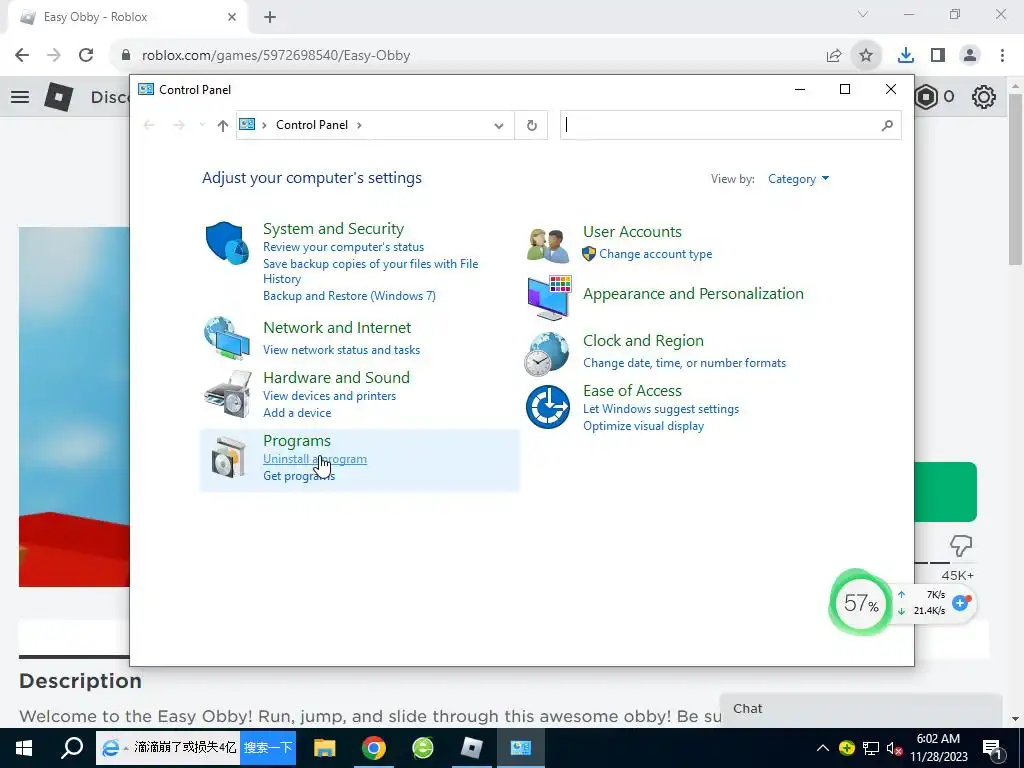1024x768 pixels.
Task: Open Chrome downloads icon
Action: pos(906,56)
